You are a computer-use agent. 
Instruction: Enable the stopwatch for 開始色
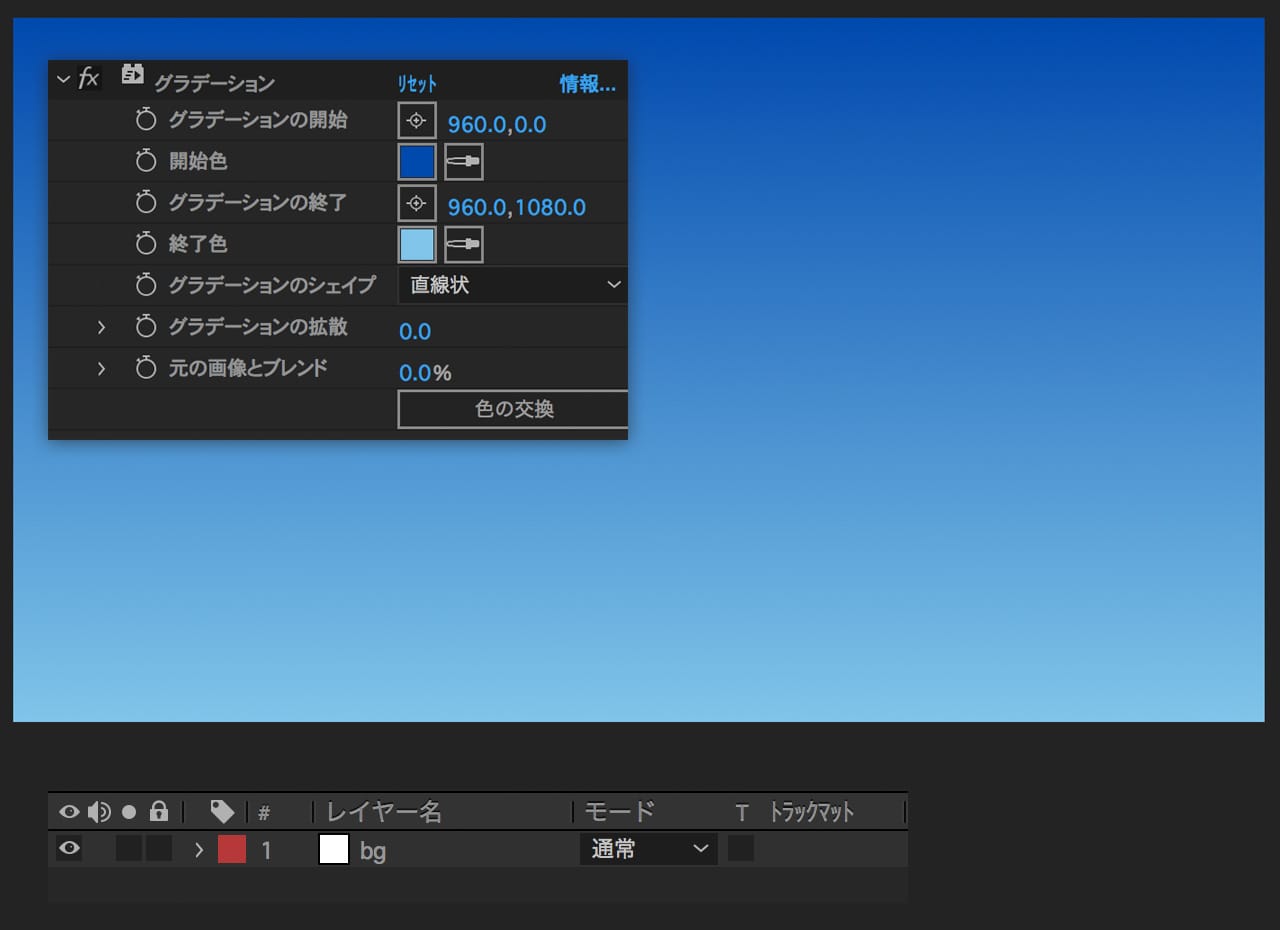(146, 162)
